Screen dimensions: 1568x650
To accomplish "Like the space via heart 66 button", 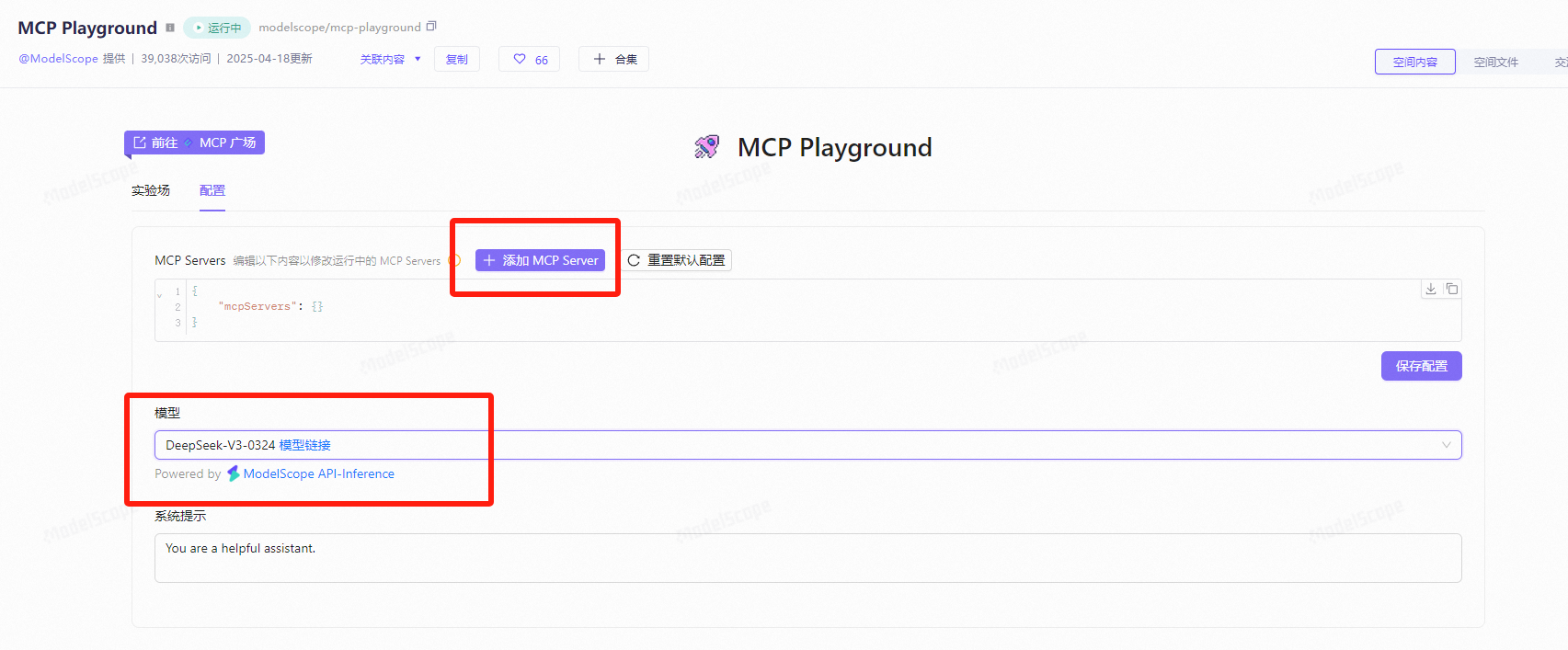I will pyautogui.click(x=530, y=59).
